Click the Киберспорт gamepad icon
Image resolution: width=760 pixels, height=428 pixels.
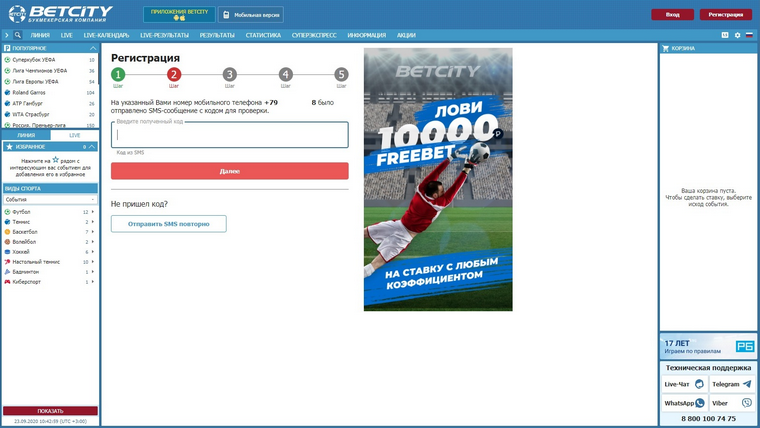7,282
